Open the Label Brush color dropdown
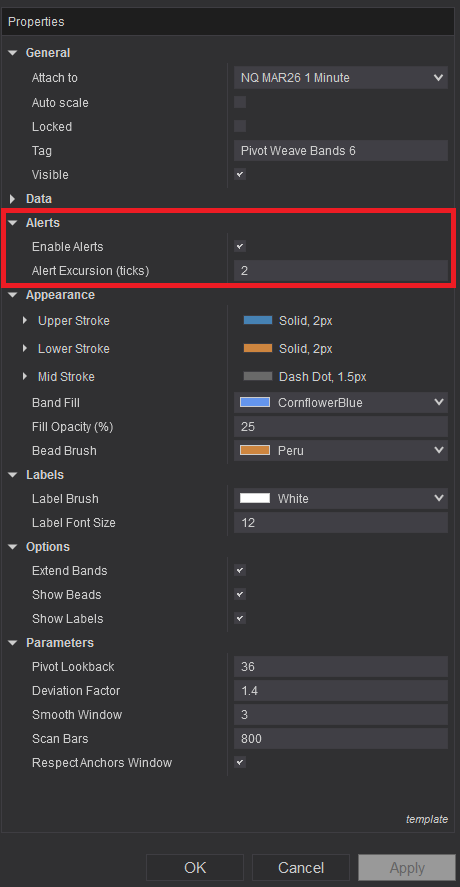460x887 pixels. point(341,499)
